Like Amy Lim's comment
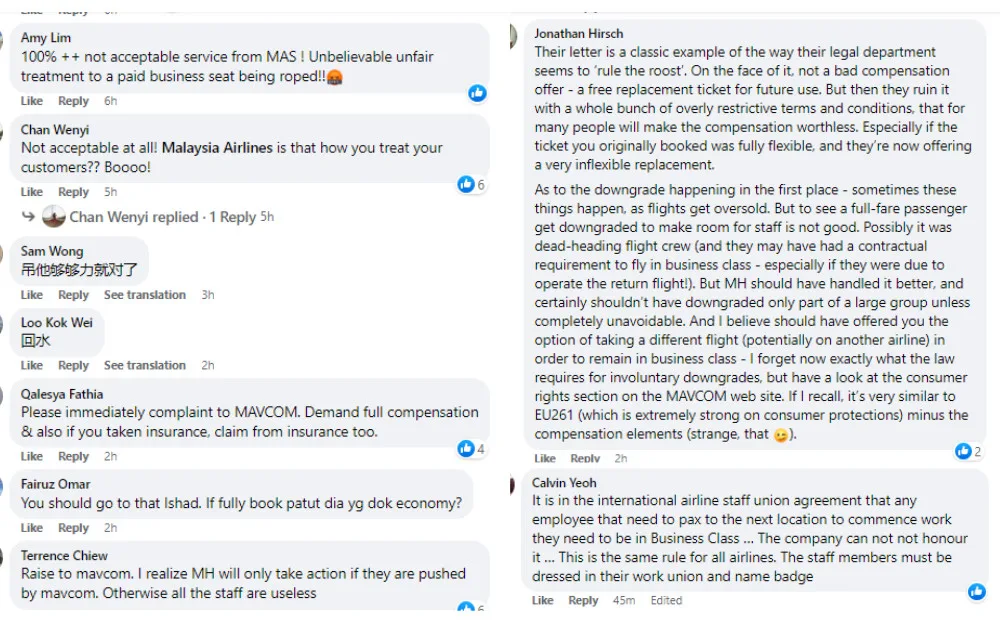The height and width of the screenshot is (623, 1000). point(32,101)
